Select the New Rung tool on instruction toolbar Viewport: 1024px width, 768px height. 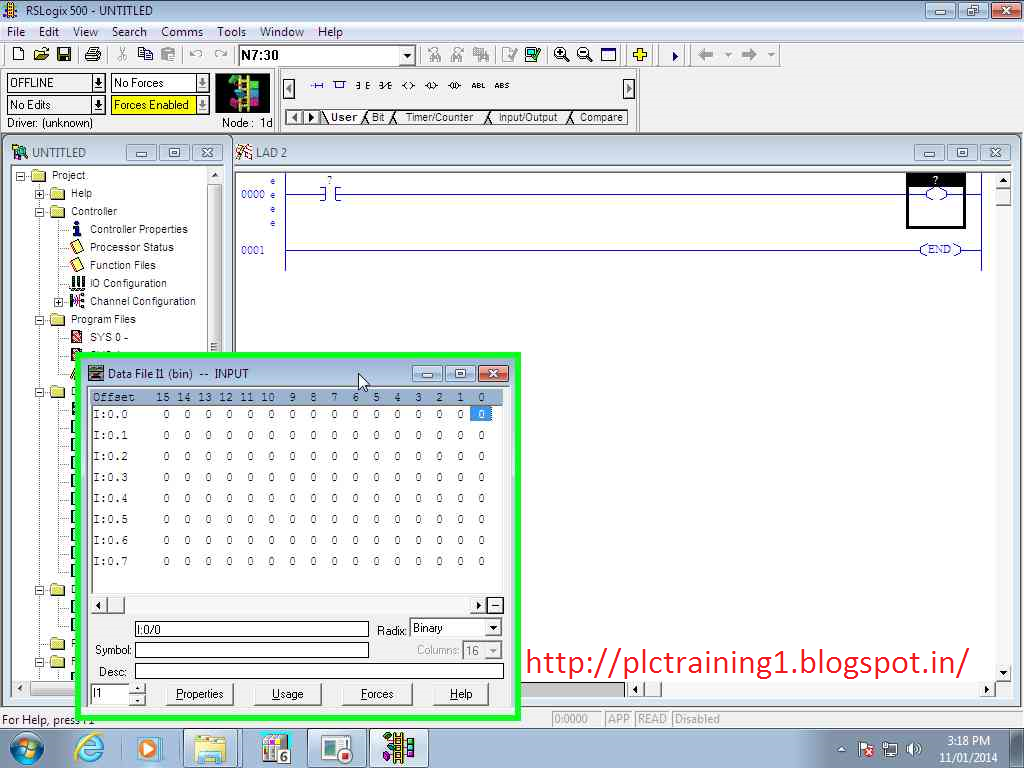pos(318,85)
